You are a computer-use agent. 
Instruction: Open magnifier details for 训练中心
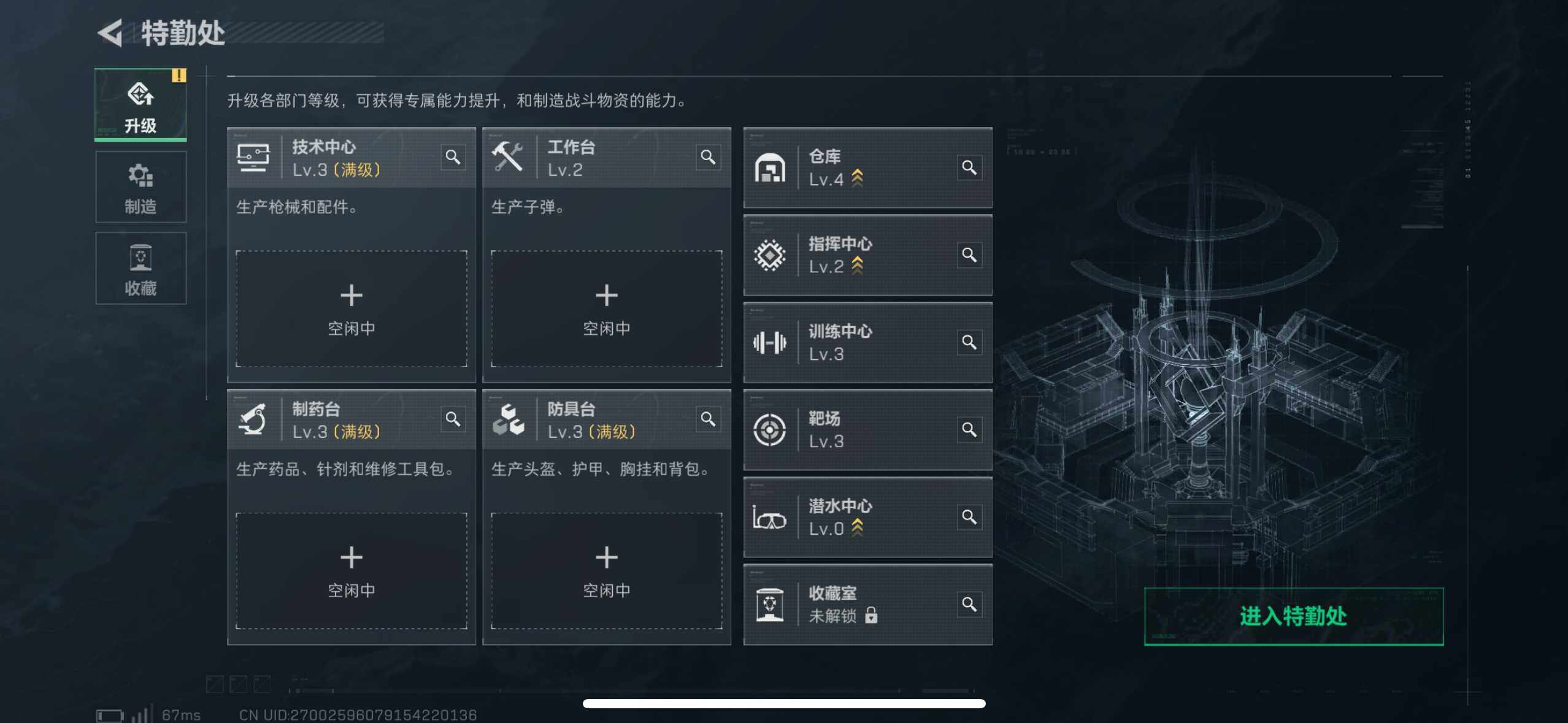(x=969, y=342)
